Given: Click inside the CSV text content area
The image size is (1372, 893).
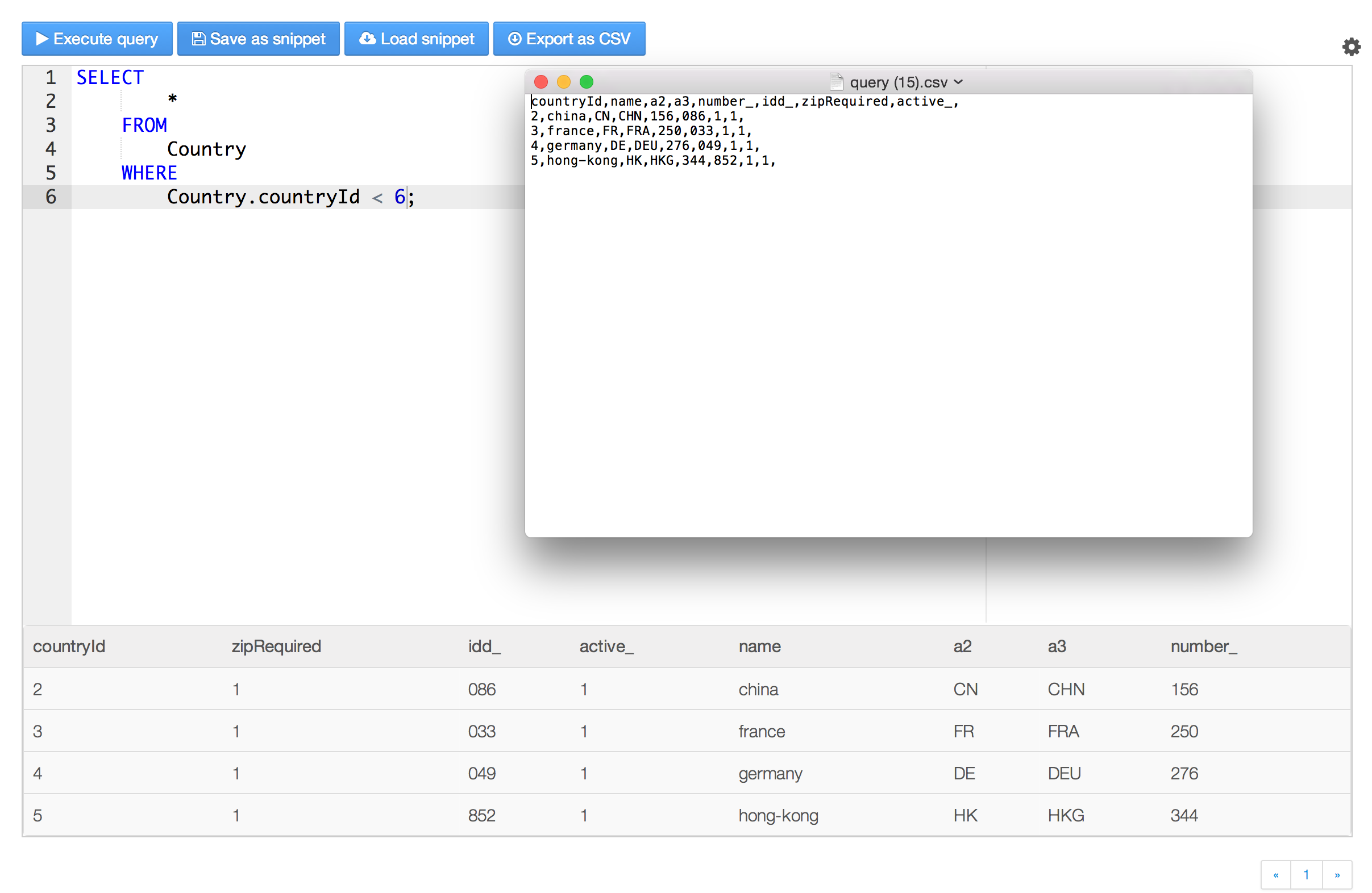Looking at the screenshot, I should pyautogui.click(x=888, y=346).
